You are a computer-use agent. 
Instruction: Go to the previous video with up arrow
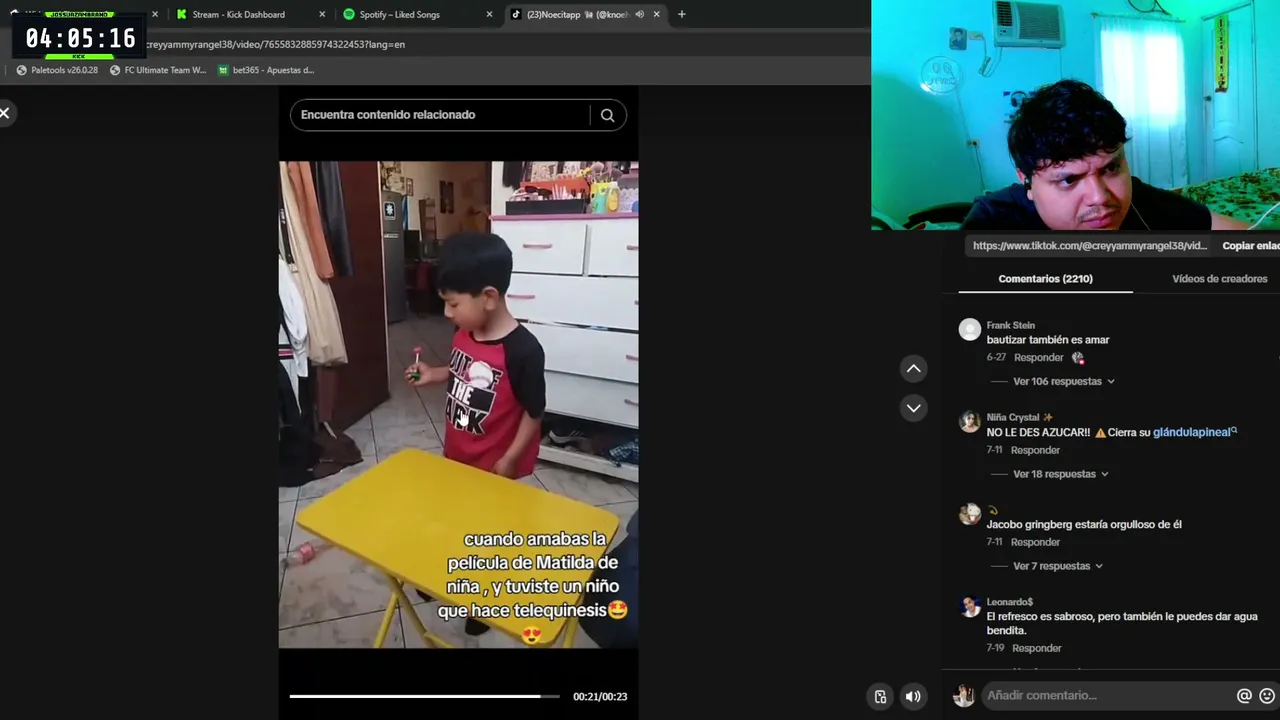(x=913, y=369)
